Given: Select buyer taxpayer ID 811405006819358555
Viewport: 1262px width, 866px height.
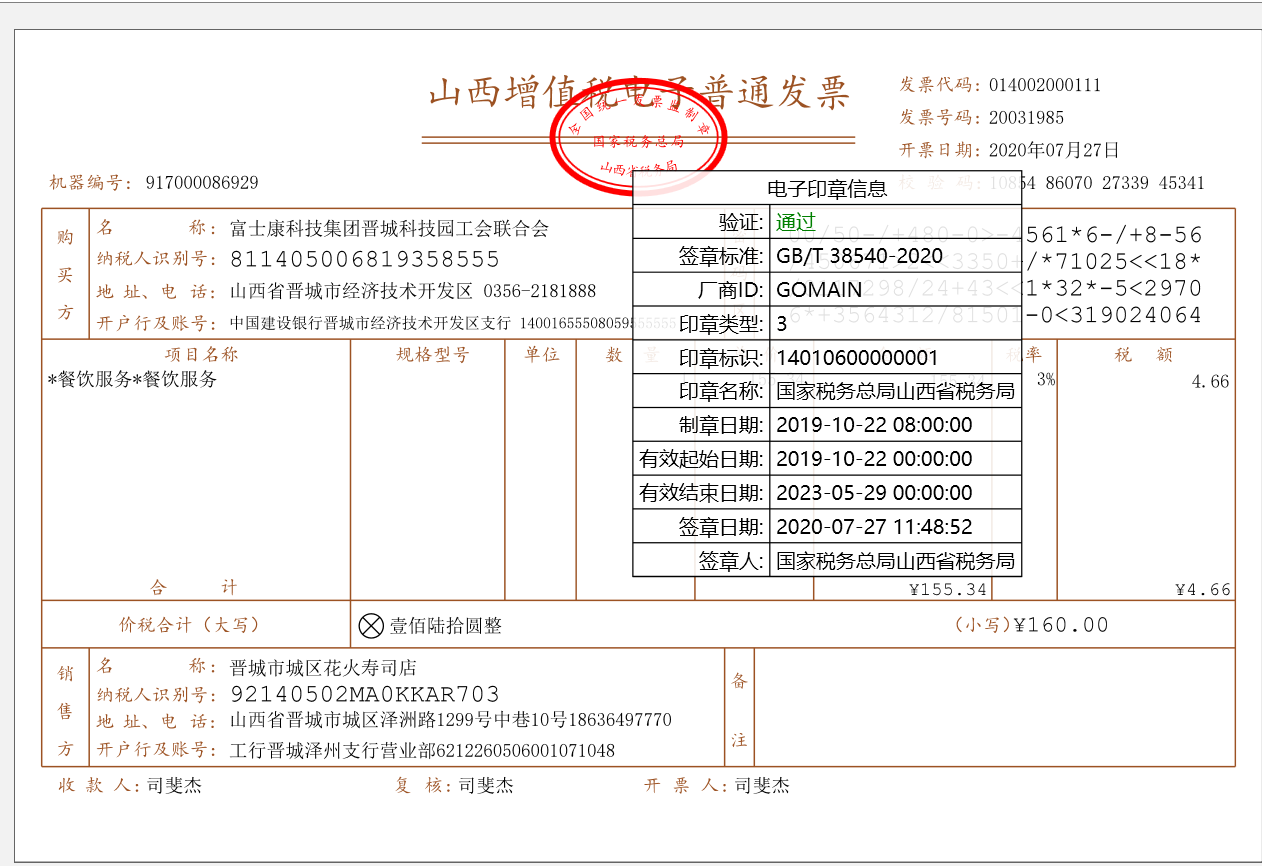Looking at the screenshot, I should 365,260.
